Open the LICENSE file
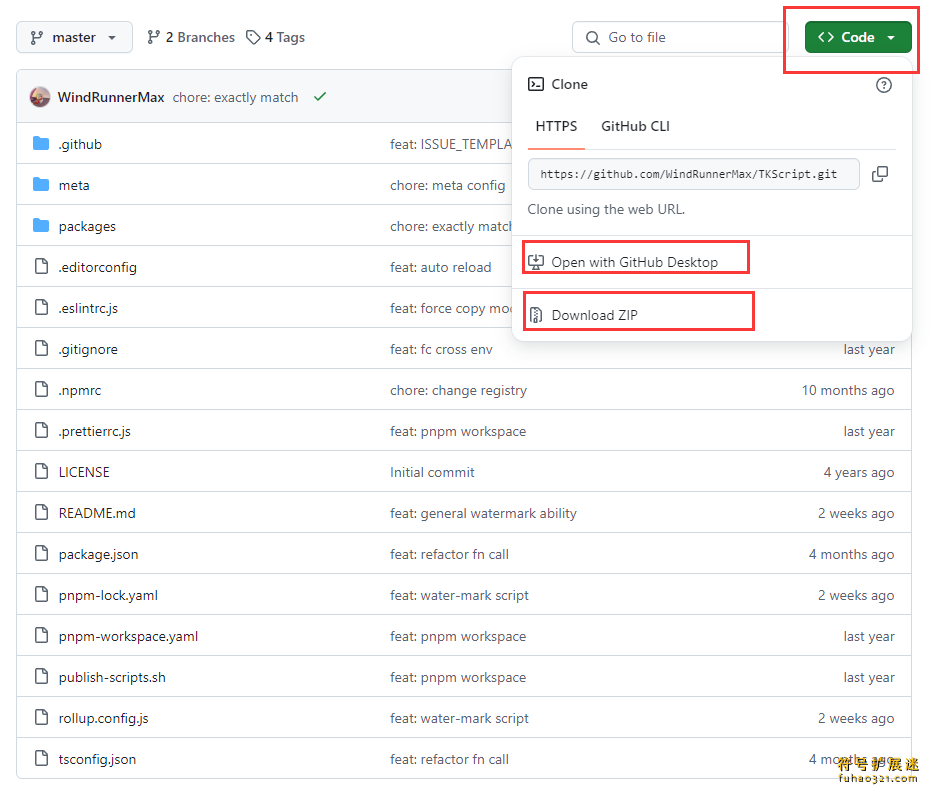933x793 pixels. (x=84, y=472)
